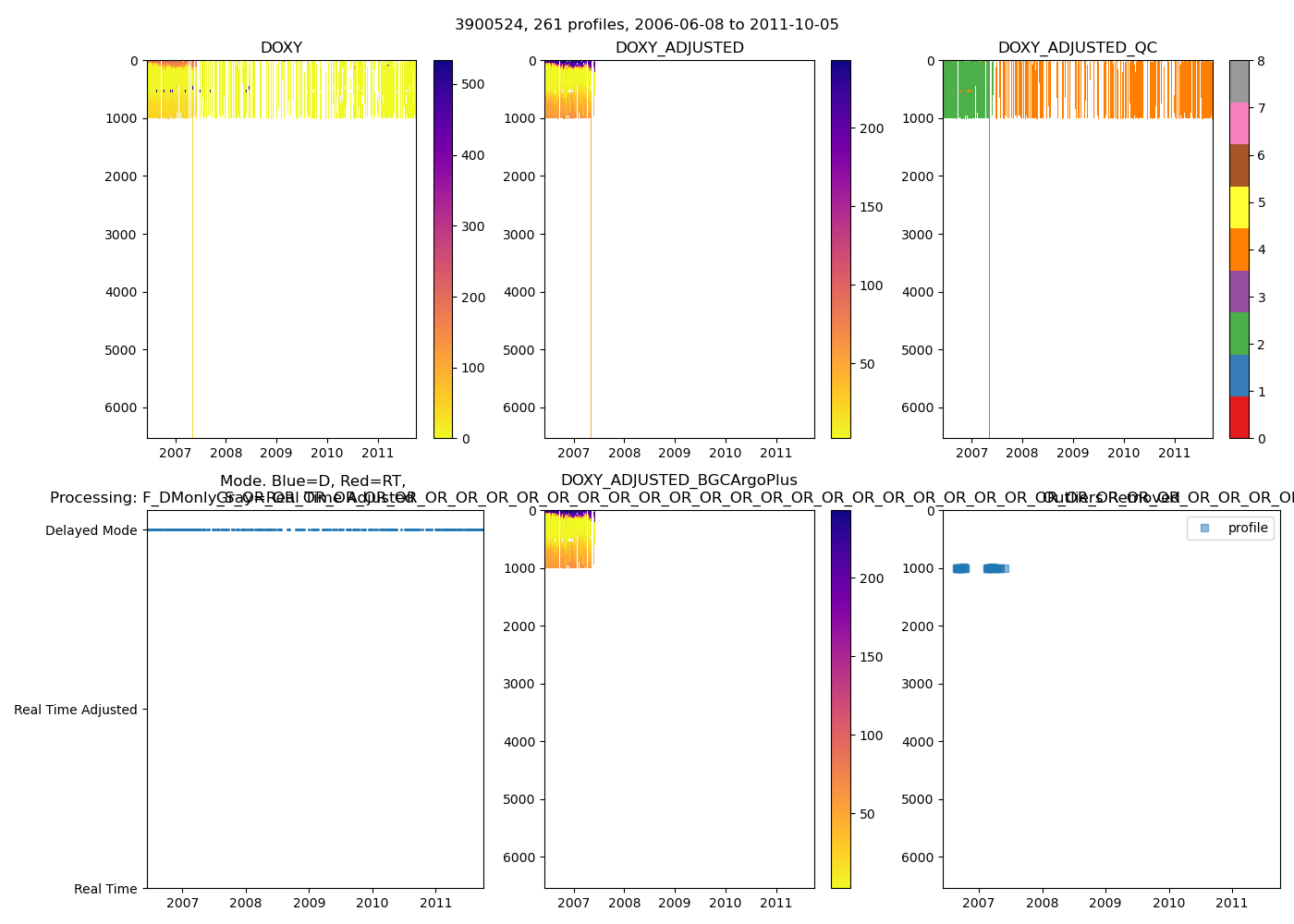Click the 'profile' legend label text
The width and height of the screenshot is (1294, 924).
pos(1248,528)
